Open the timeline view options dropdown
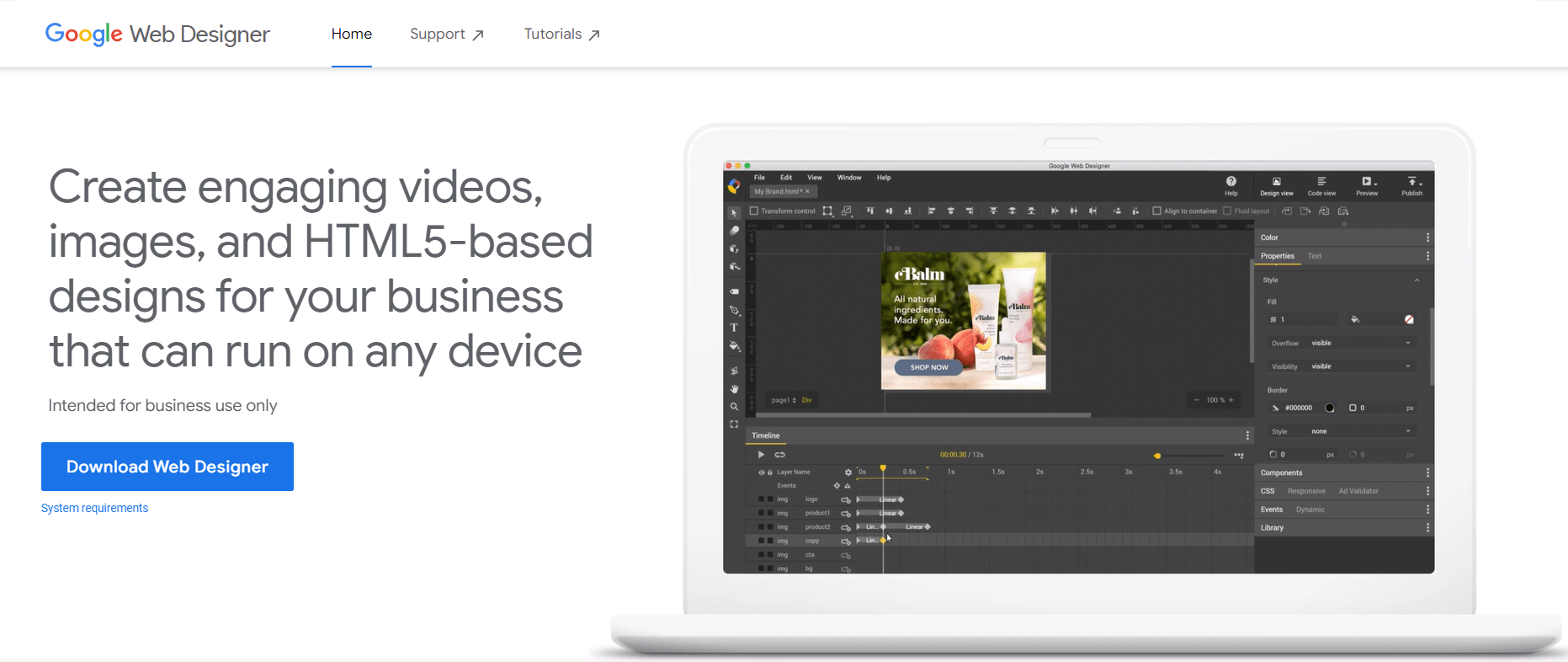 pos(1239,455)
